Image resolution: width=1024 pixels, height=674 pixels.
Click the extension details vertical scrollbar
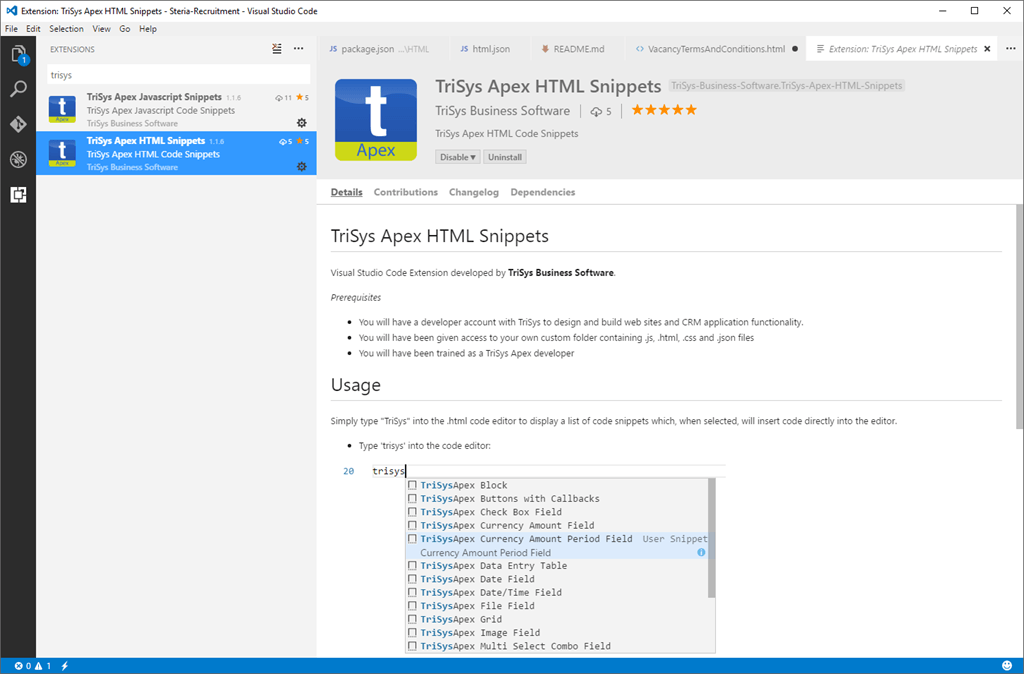1019,317
